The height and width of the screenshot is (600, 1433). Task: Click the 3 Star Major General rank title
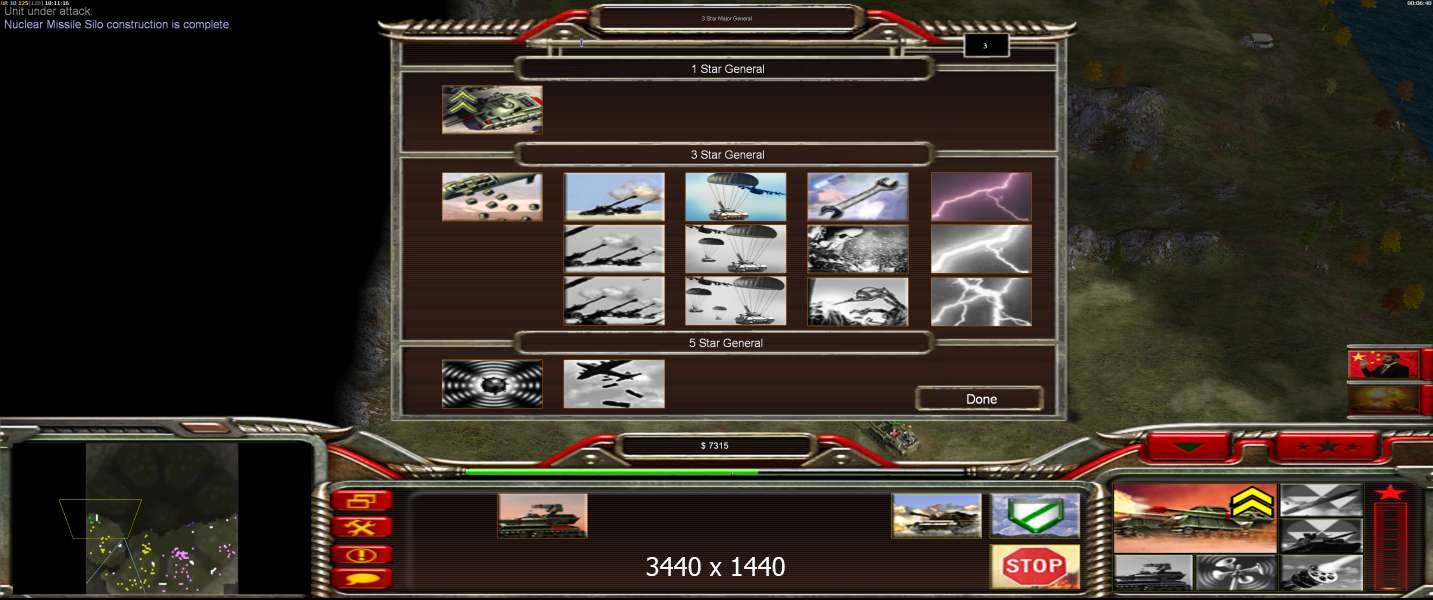coord(727,18)
